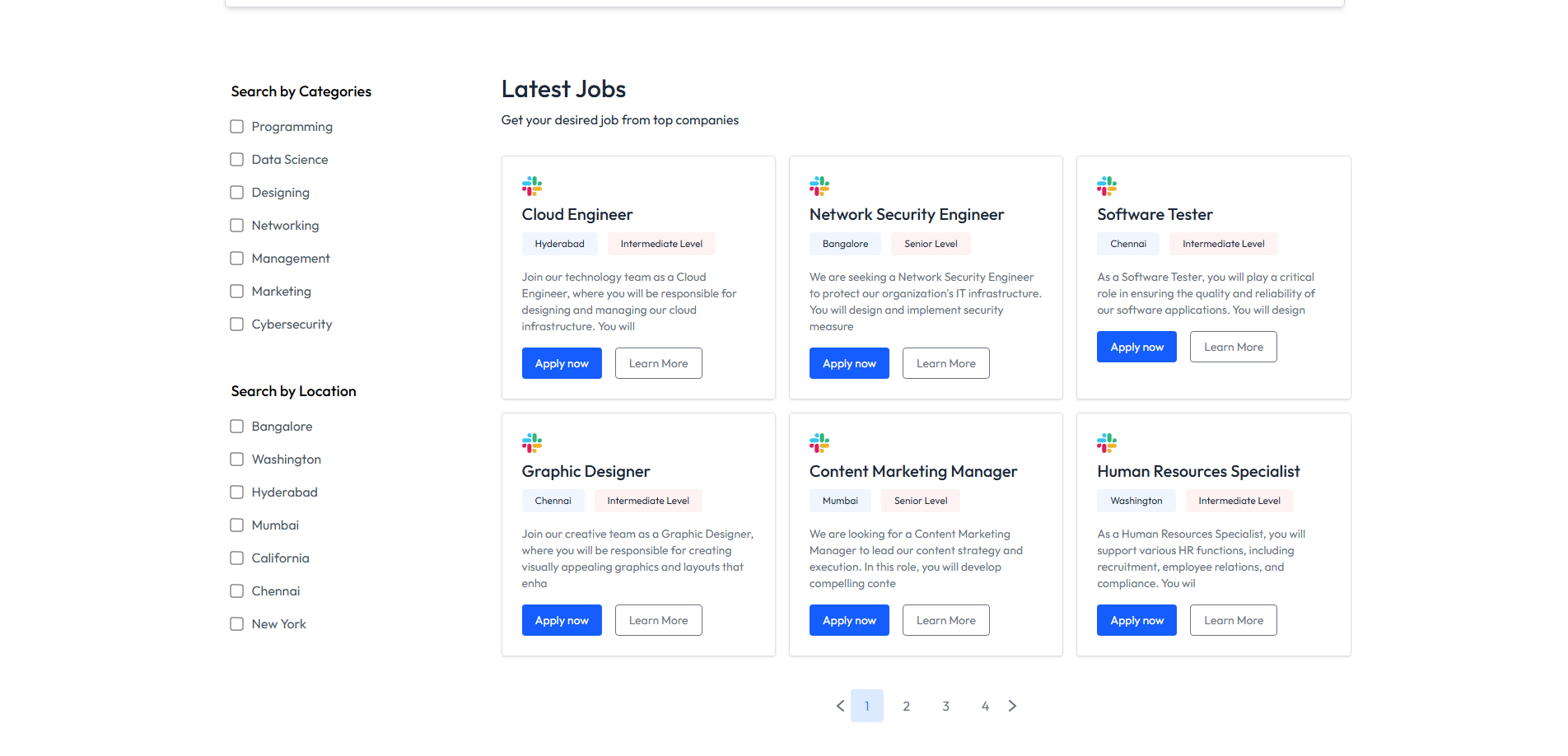The width and height of the screenshot is (1568, 756).
Task: Check the Cybersecurity category filter
Action: [237, 324]
